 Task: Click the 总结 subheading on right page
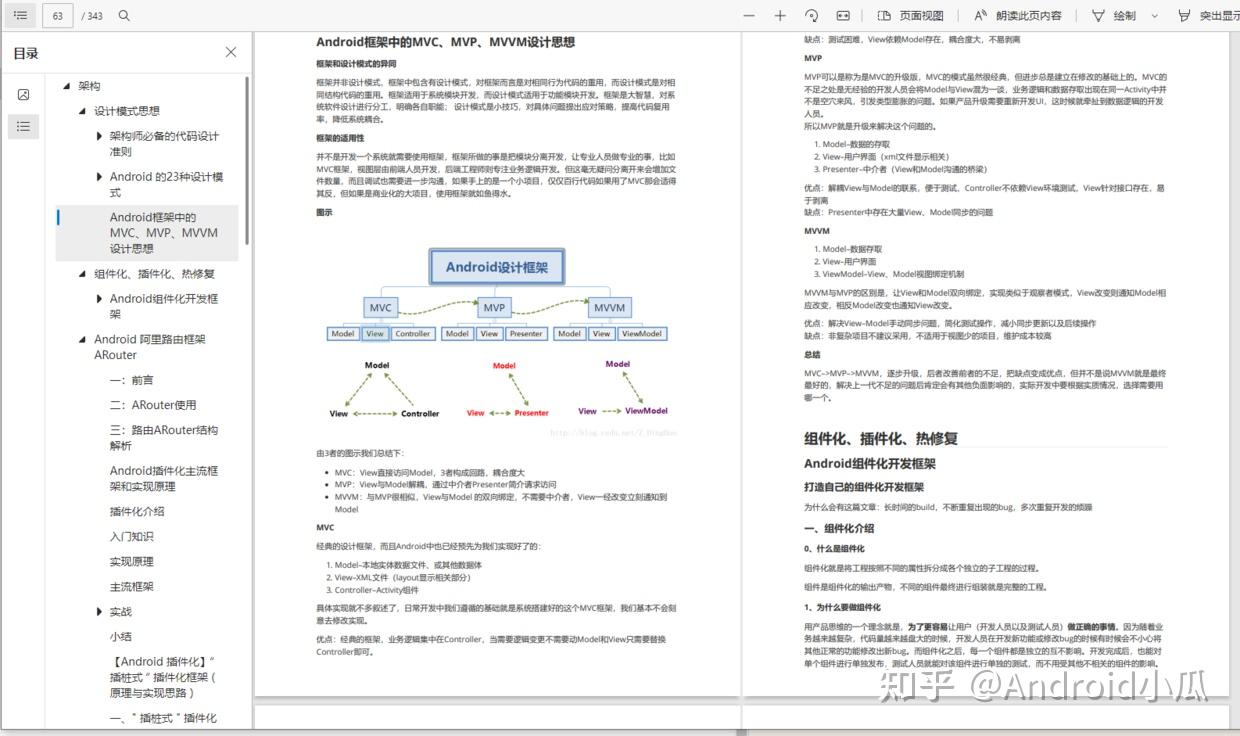click(x=812, y=355)
